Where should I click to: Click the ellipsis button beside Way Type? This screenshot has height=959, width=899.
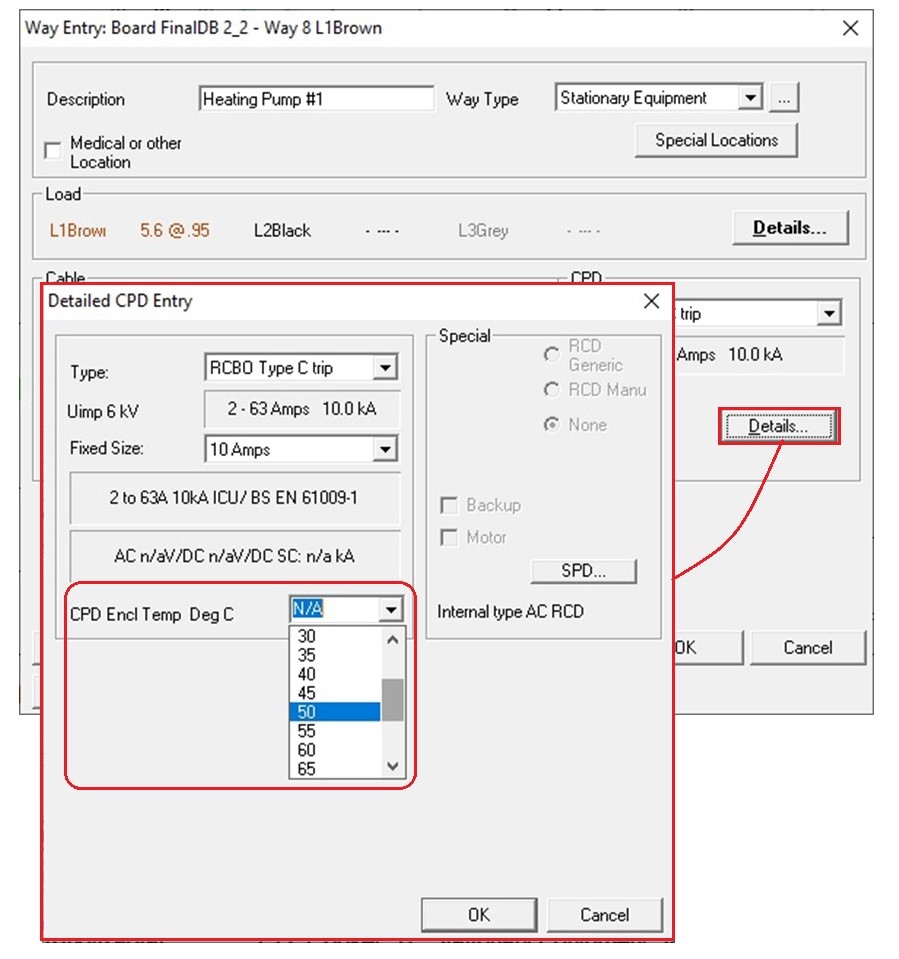click(x=784, y=97)
